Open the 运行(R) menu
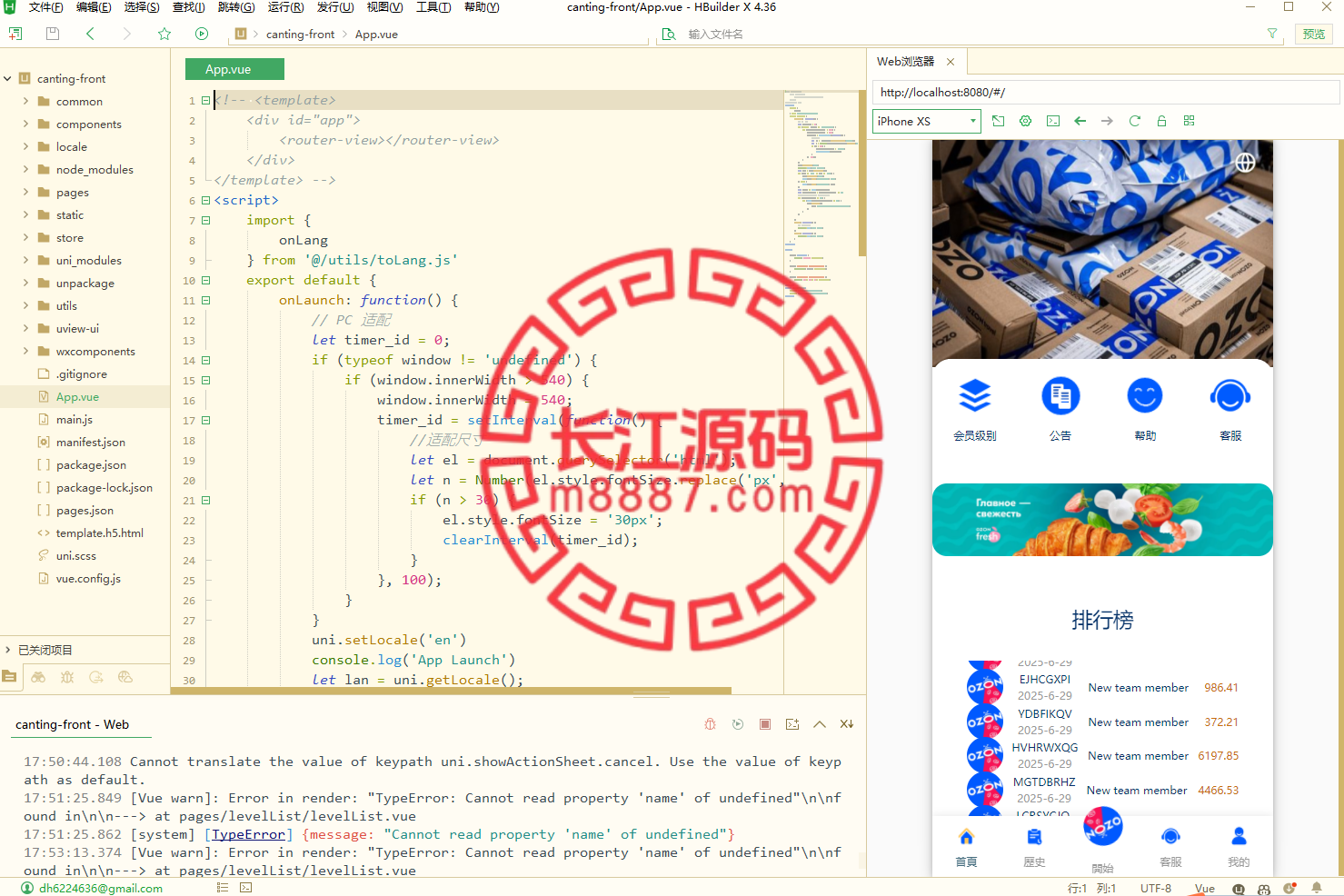The image size is (1344, 896). tap(285, 7)
